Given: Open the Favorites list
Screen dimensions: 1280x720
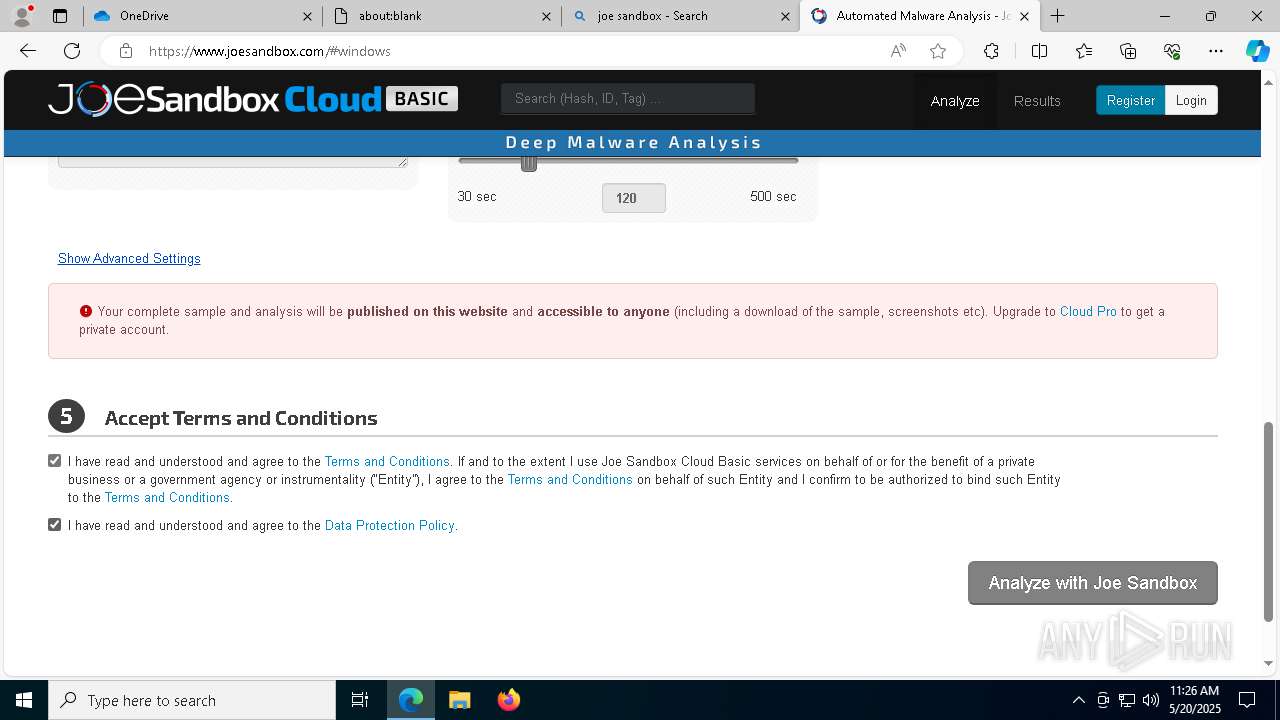Looking at the screenshot, I should (1084, 51).
